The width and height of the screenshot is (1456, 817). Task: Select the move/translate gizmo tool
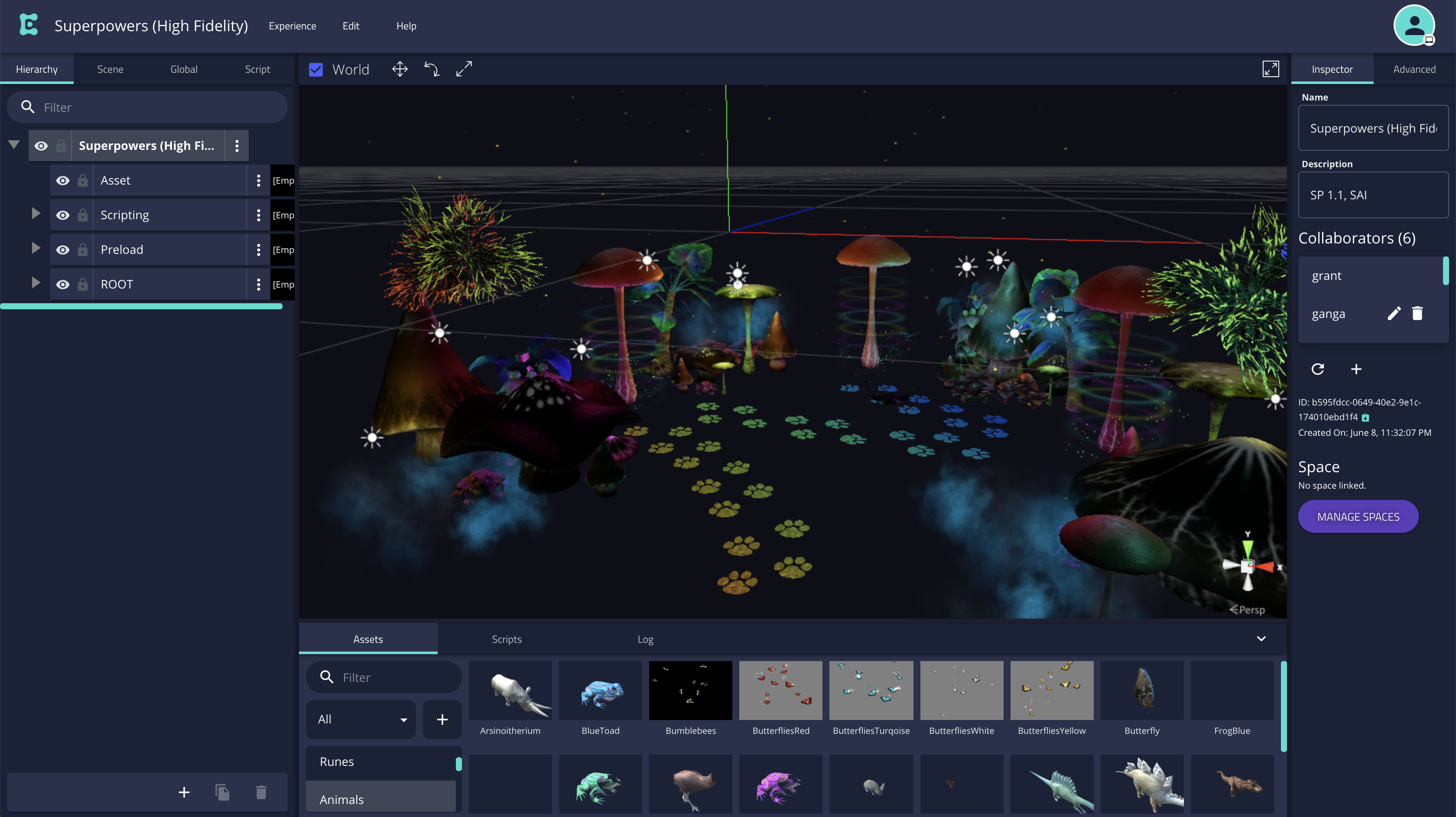(x=400, y=69)
